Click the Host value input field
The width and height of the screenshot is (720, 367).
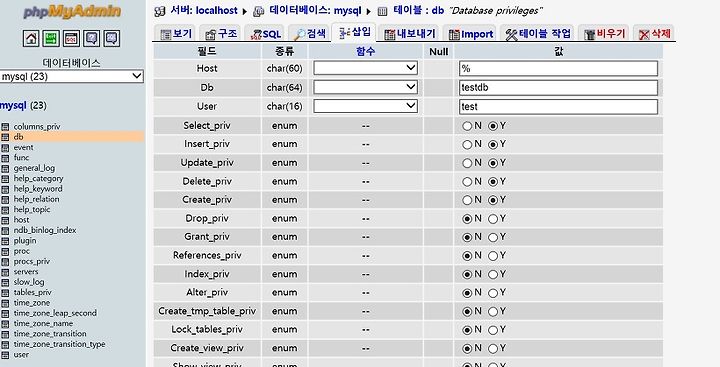pyautogui.click(x=558, y=68)
